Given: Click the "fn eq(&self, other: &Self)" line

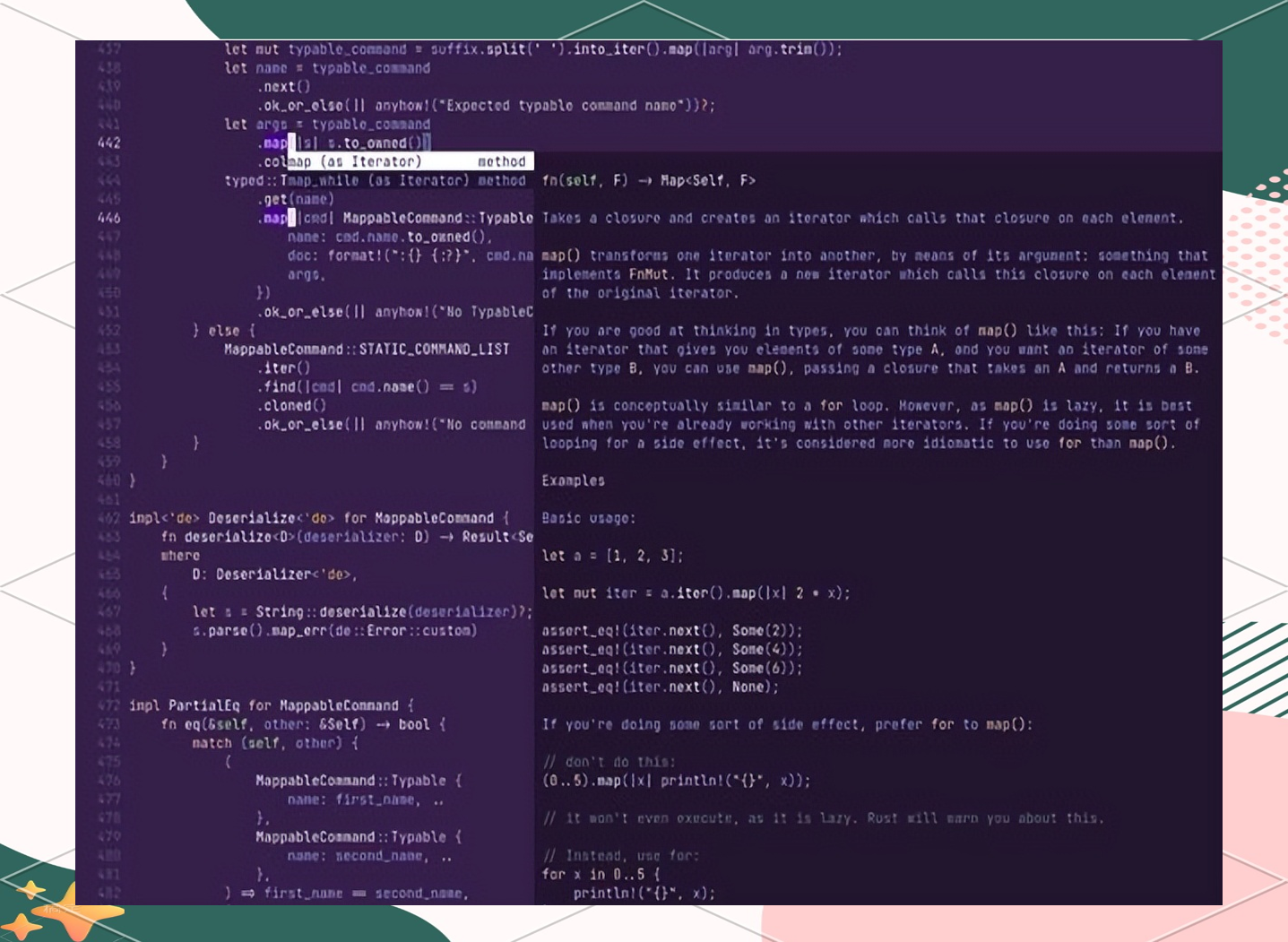Looking at the screenshot, I should (303, 724).
